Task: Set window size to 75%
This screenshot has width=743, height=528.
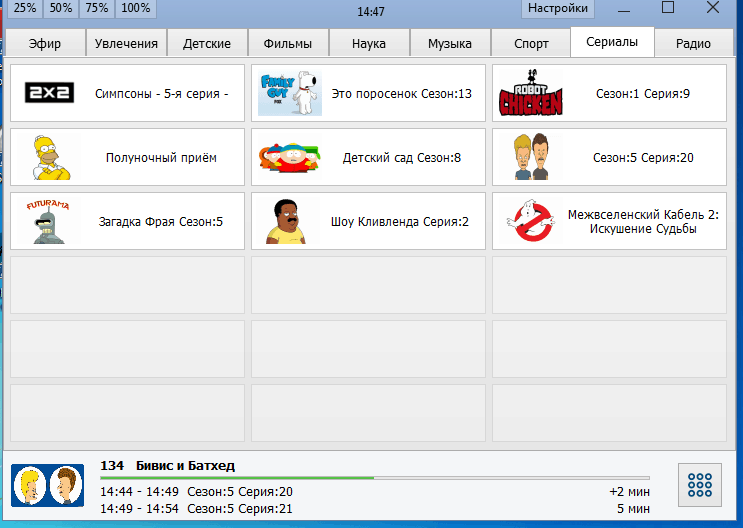Action: (97, 8)
